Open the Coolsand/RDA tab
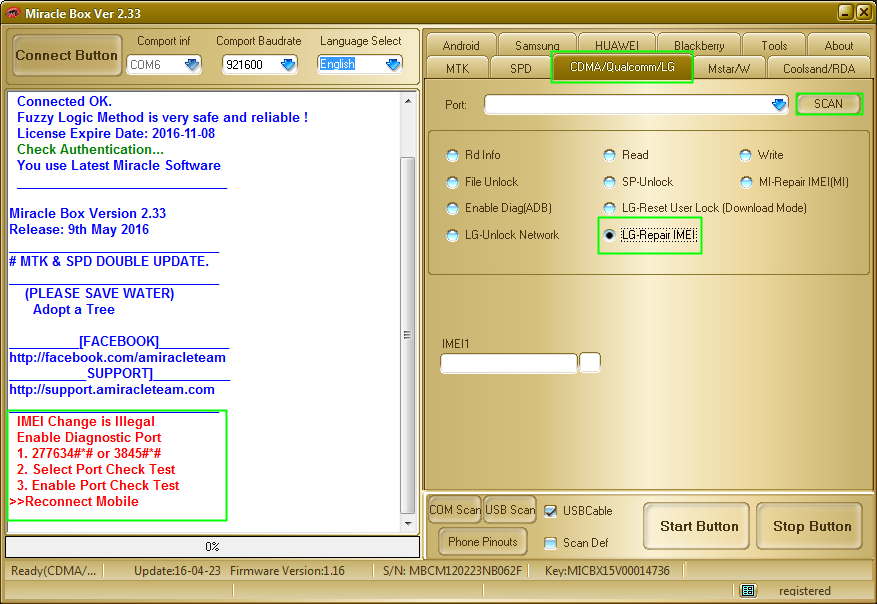The width and height of the screenshot is (877, 604). 819,68
